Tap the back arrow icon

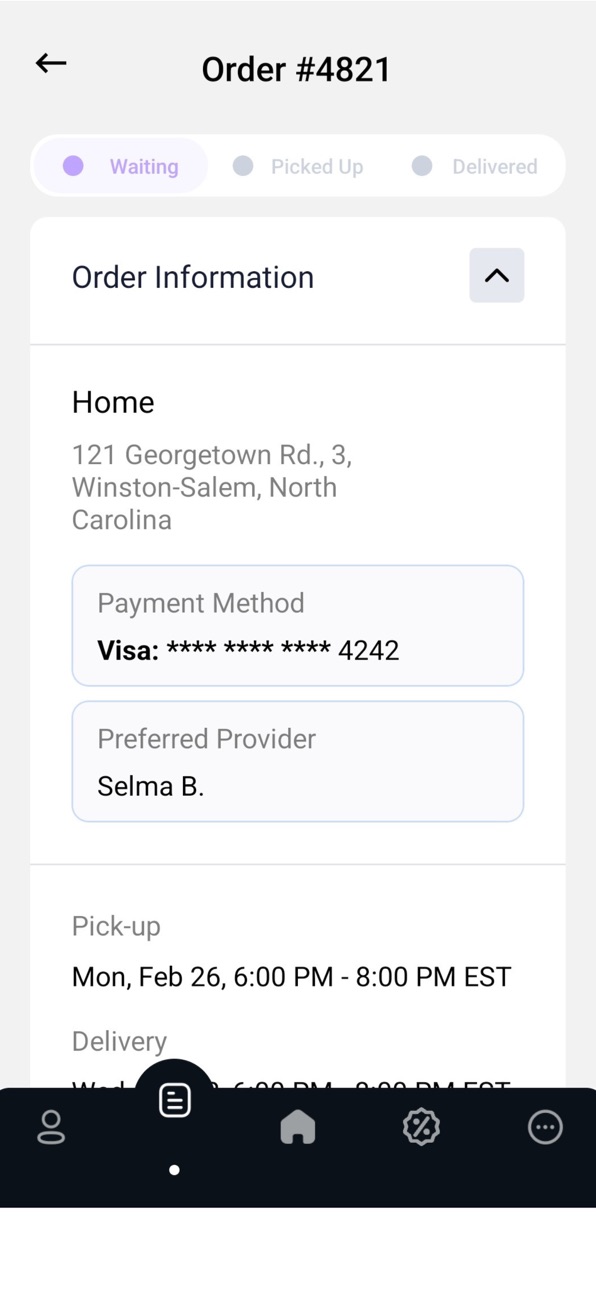(51, 64)
